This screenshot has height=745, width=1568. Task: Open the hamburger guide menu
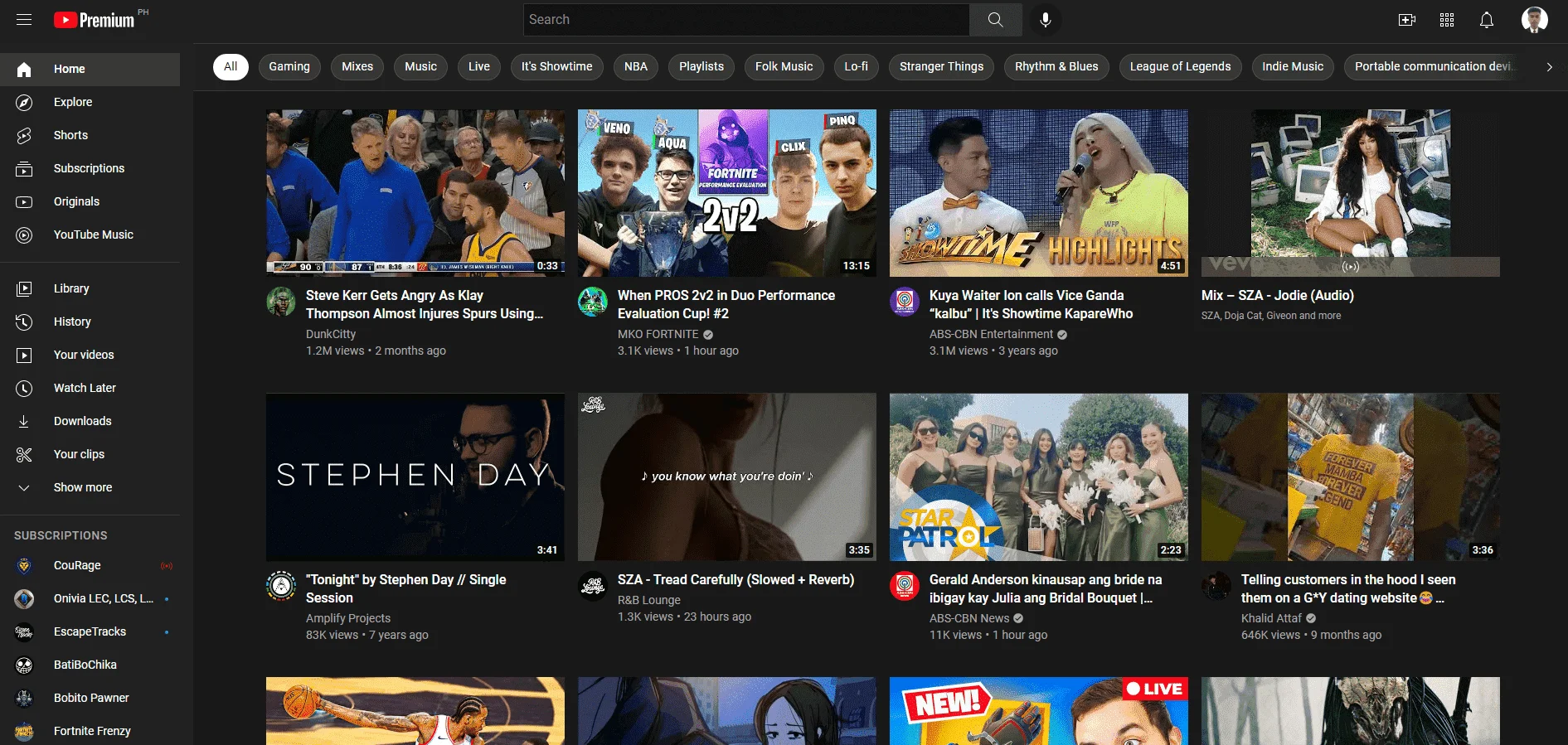24,20
